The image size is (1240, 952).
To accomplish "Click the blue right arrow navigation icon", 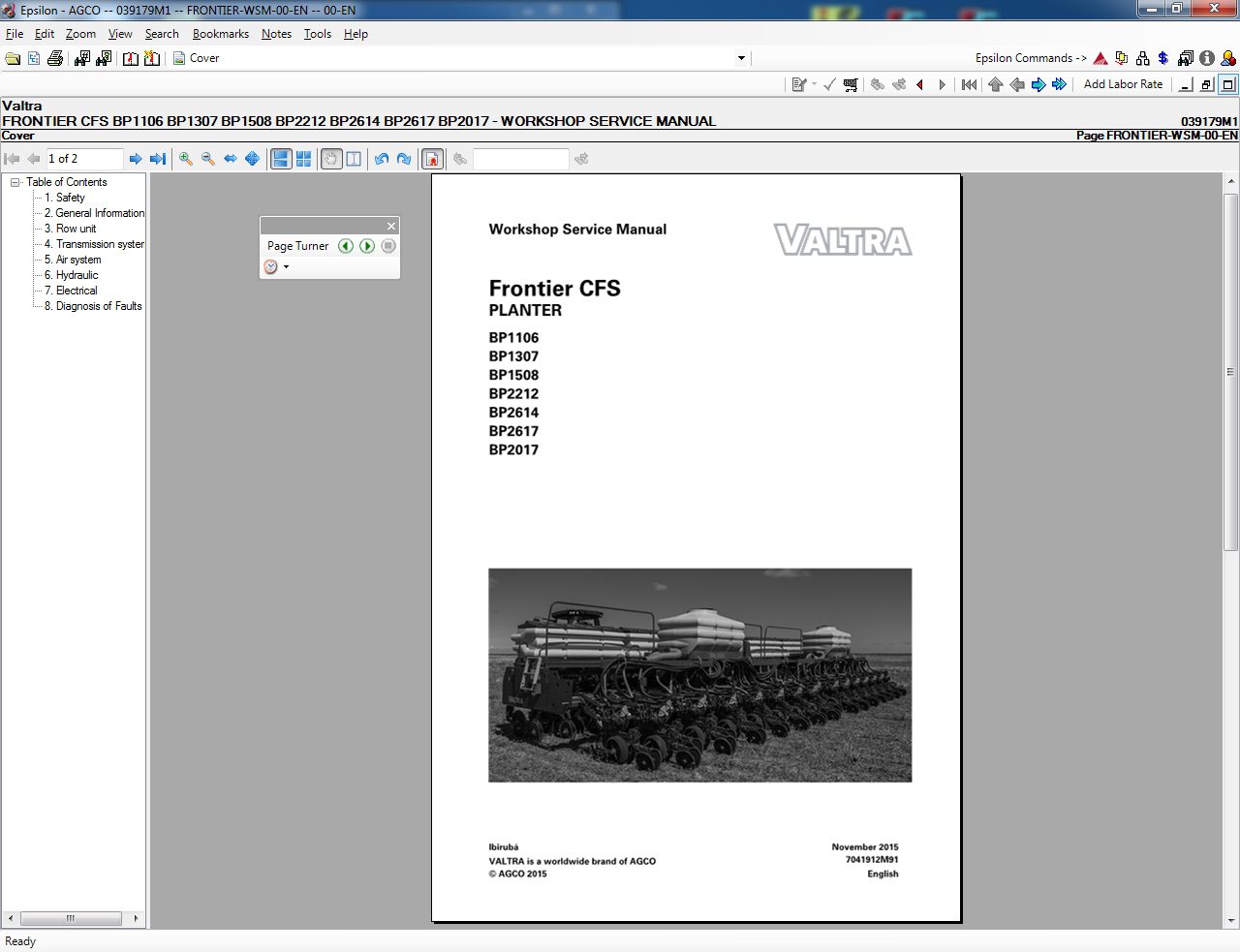I will pyautogui.click(x=1038, y=84).
